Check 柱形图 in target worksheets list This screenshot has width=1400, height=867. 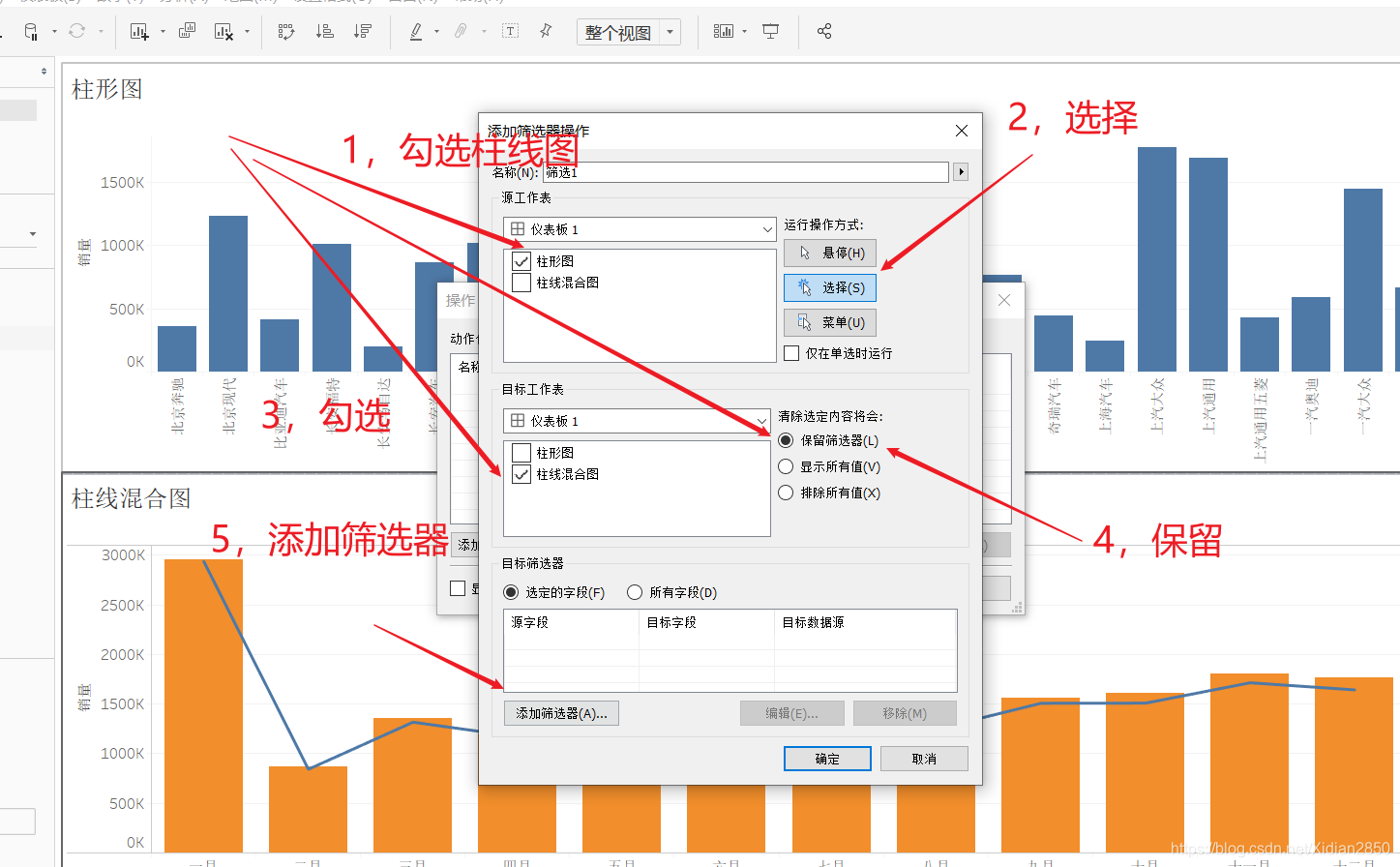point(521,453)
